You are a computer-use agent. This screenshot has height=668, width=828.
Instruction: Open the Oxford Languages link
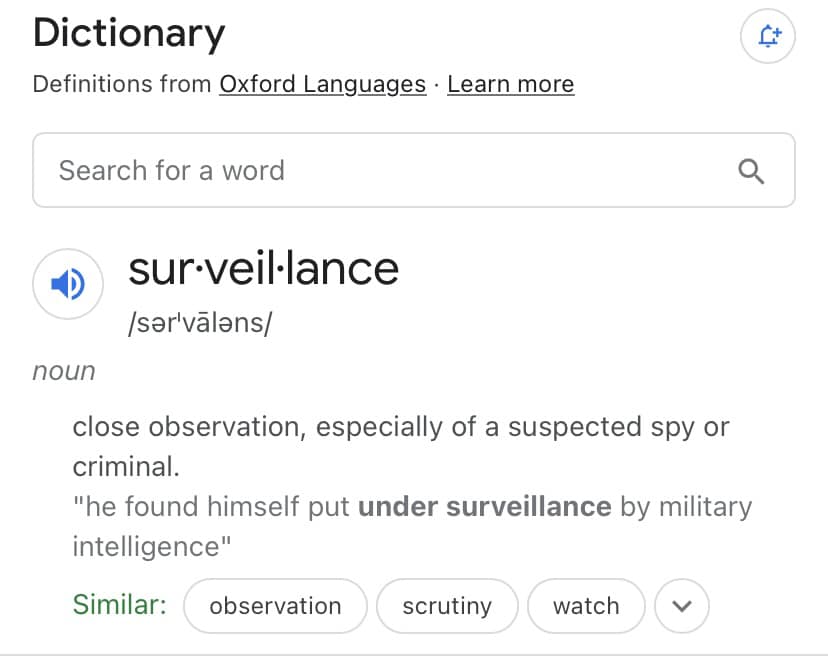322,84
